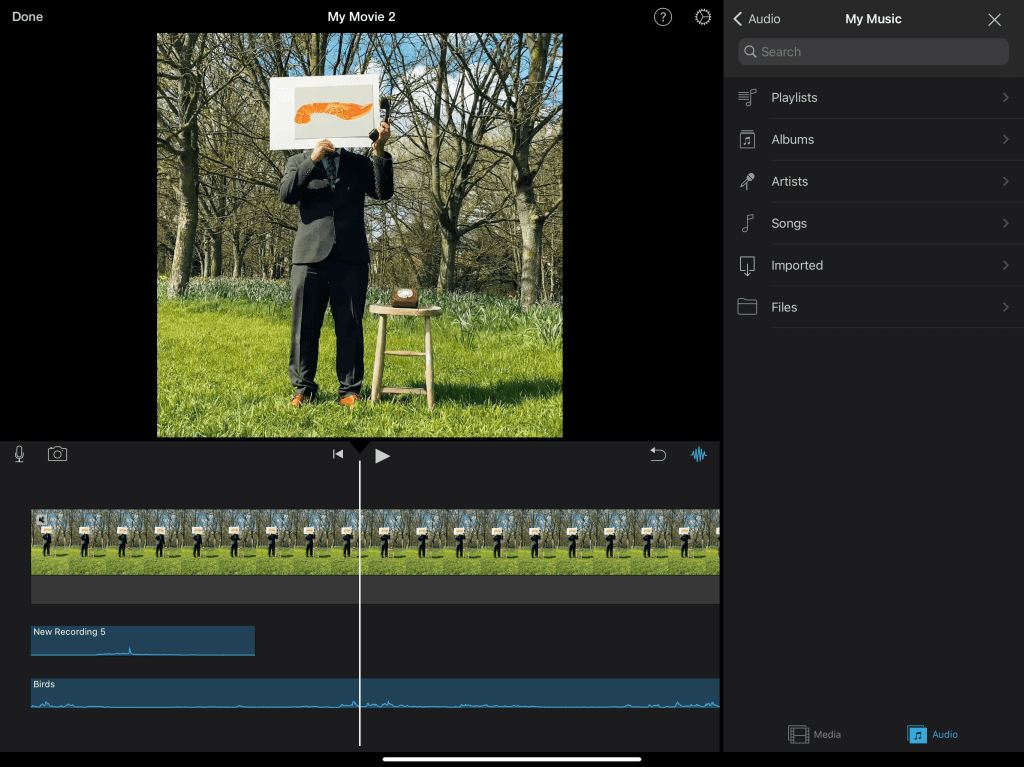Open the help question mark

[x=663, y=17]
